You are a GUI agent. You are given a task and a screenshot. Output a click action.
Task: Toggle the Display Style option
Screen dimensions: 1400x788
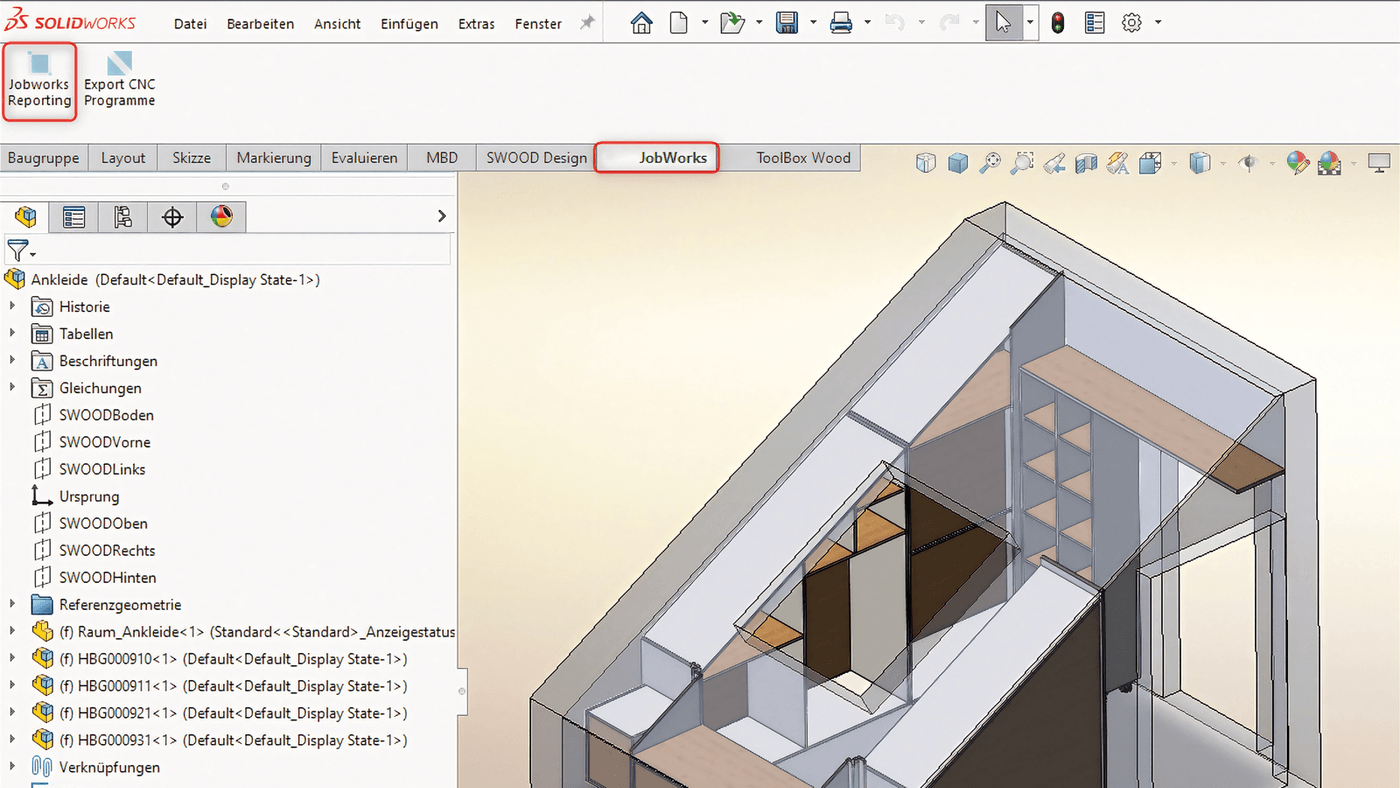[1197, 162]
